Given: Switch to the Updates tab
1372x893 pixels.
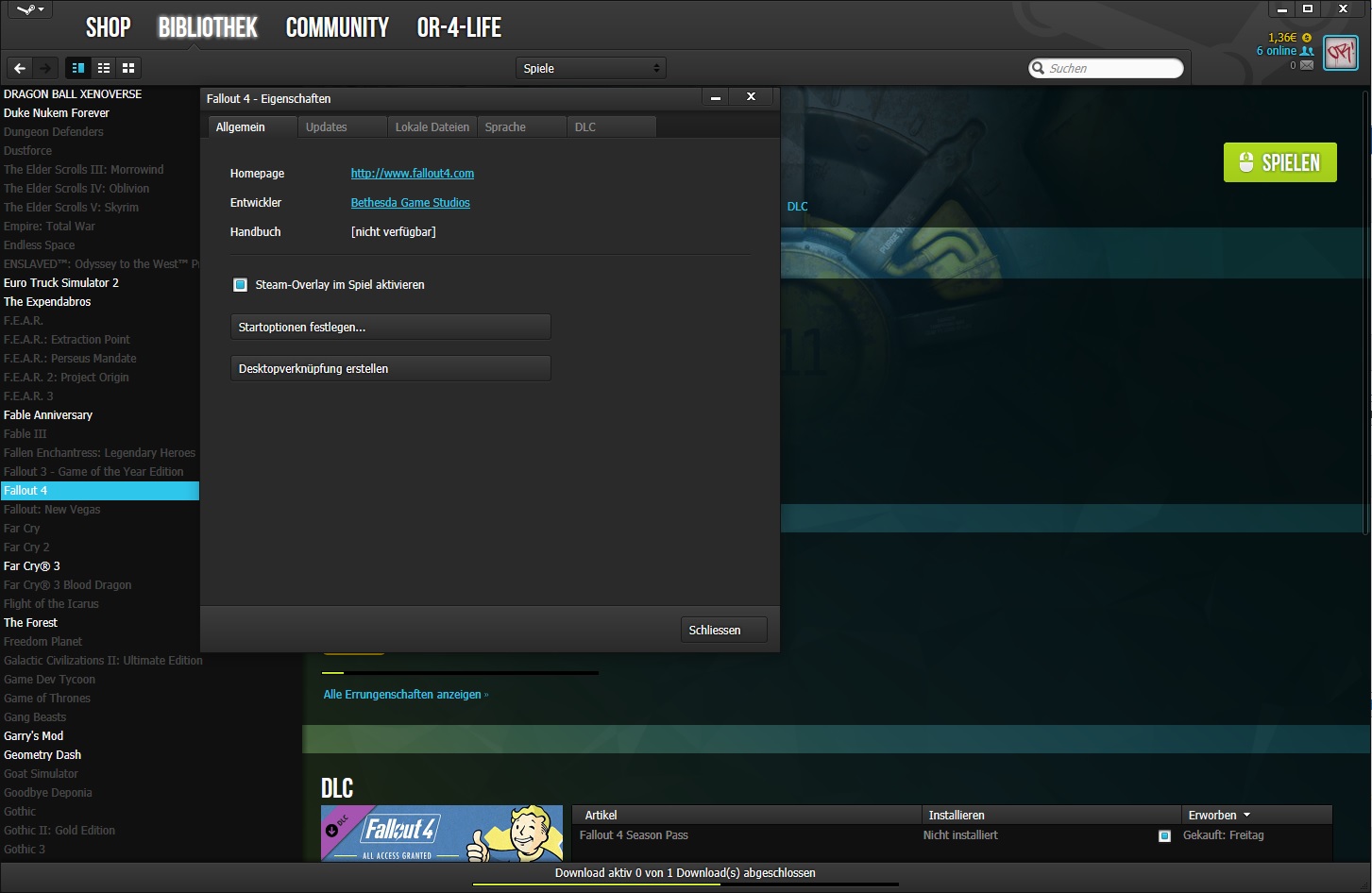Looking at the screenshot, I should [342, 126].
